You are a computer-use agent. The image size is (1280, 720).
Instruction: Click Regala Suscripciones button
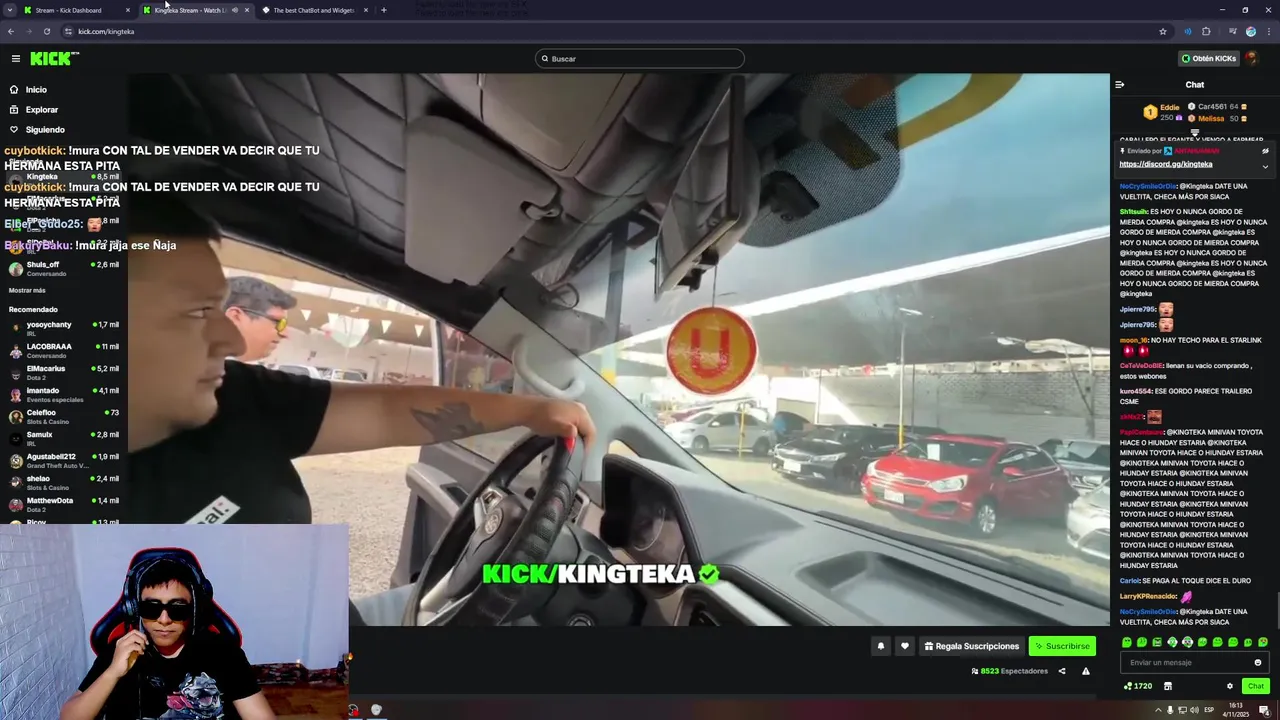point(971,646)
